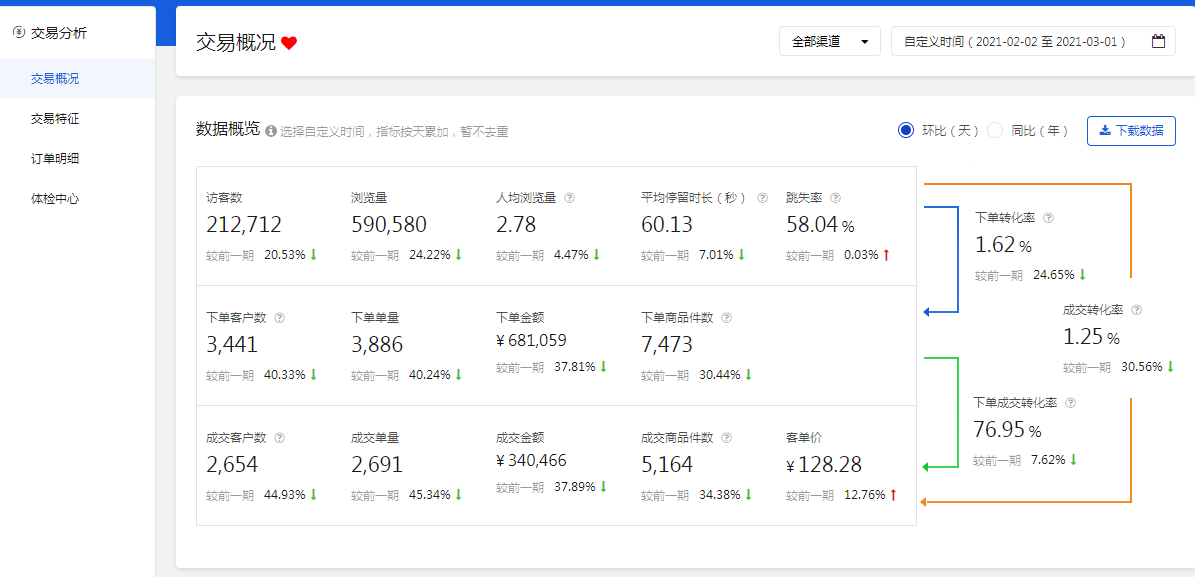Click the 下单转化率 value 1.62%
1195x577 pixels.
1003,245
